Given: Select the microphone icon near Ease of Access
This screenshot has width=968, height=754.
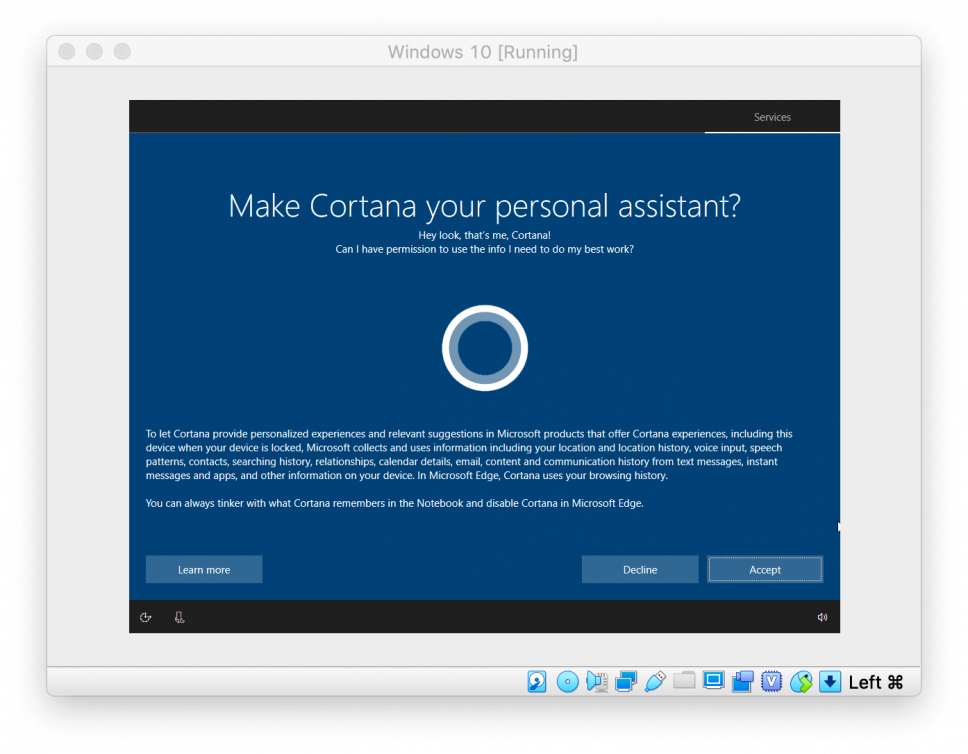Looking at the screenshot, I should [x=179, y=617].
